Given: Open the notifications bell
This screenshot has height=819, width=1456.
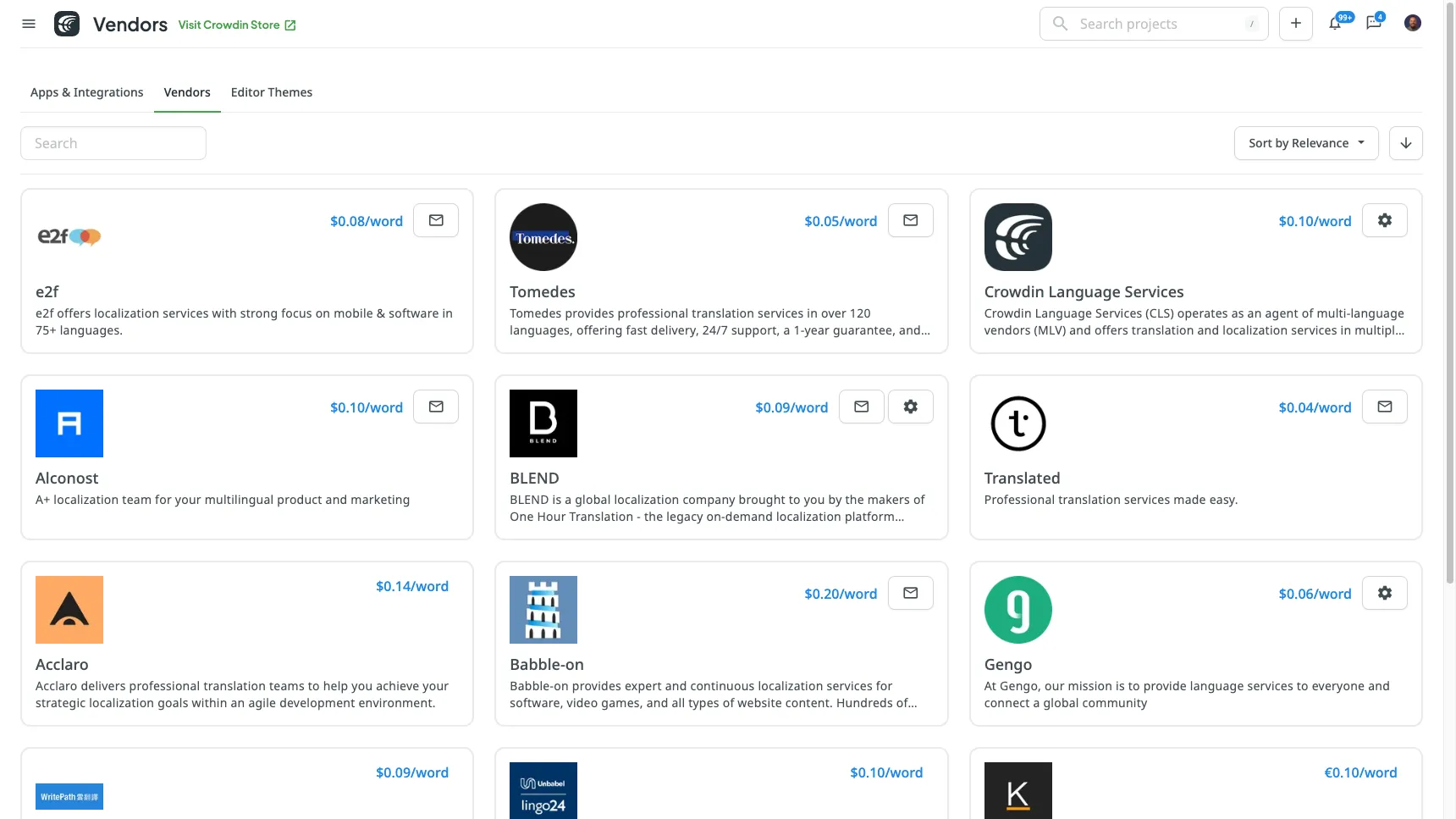Looking at the screenshot, I should tap(1335, 24).
